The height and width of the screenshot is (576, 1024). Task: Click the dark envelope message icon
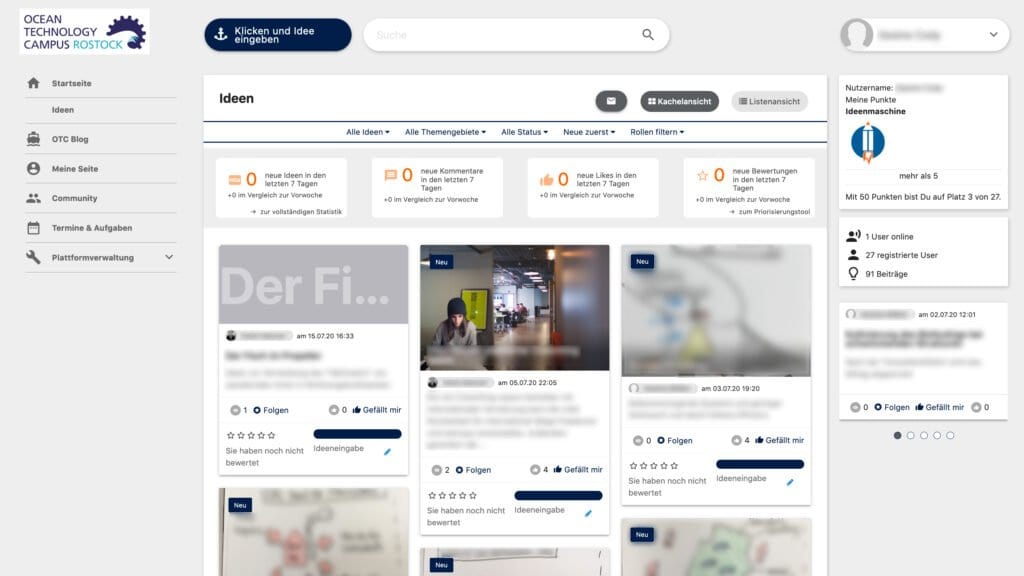click(x=611, y=101)
